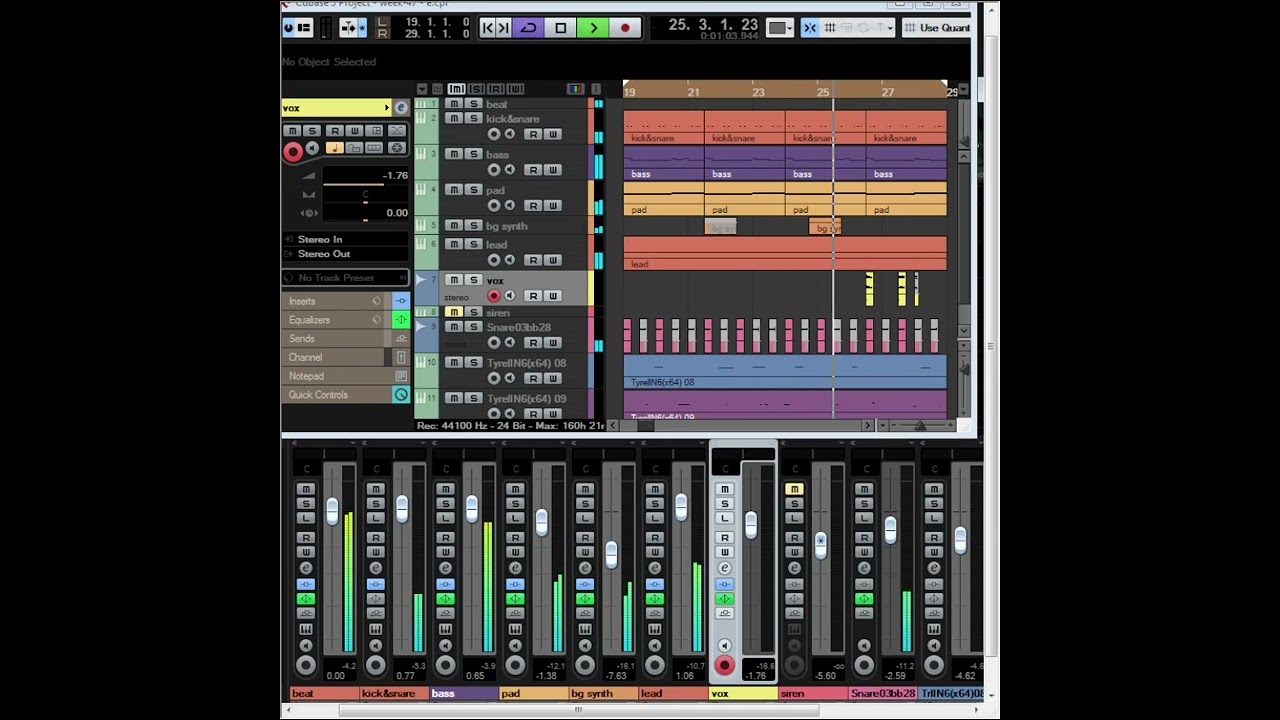
Task: Jump to project end in transport
Action: [x=503, y=28]
